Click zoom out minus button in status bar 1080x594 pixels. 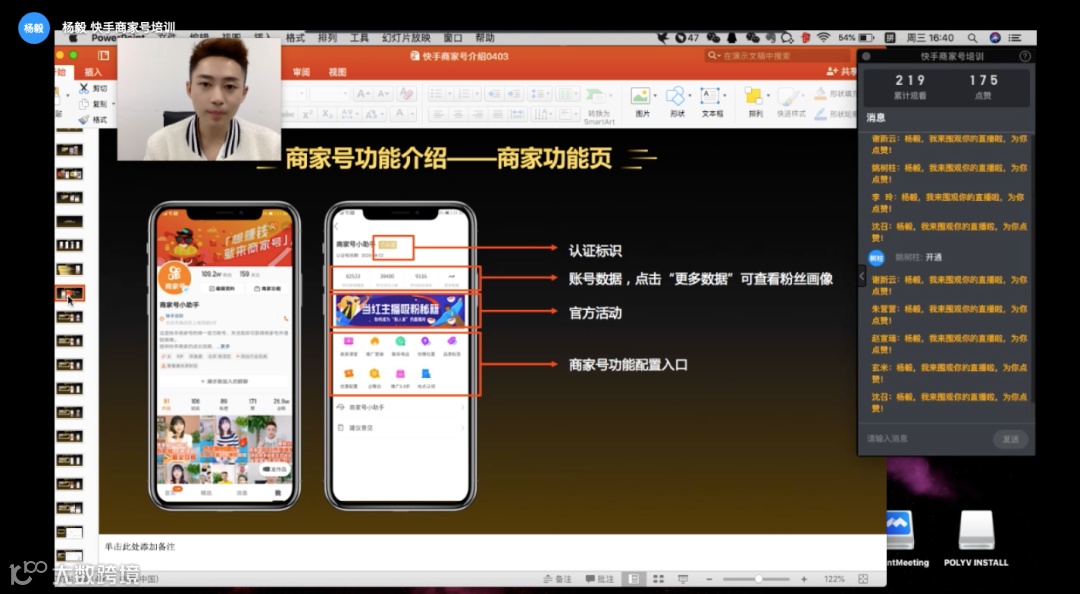click(x=709, y=579)
